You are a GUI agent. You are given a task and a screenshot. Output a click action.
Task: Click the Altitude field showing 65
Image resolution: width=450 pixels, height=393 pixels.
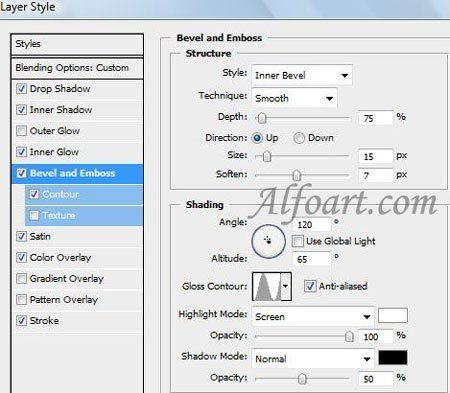(x=312, y=259)
